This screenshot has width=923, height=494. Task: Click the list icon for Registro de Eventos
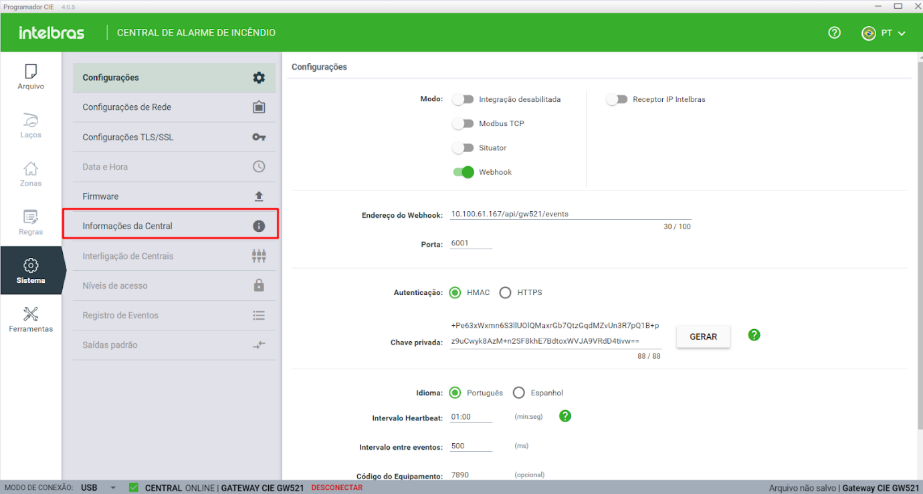click(259, 316)
